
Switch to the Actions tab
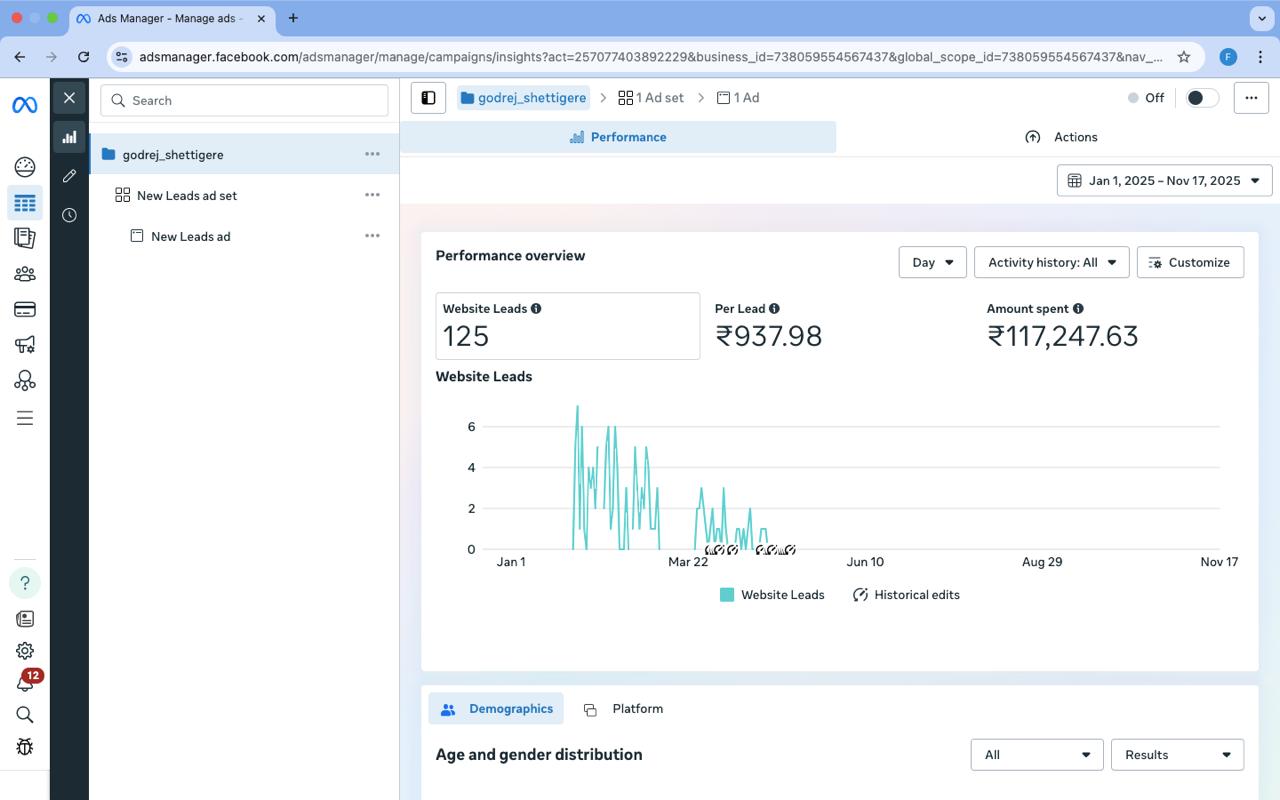1061,137
